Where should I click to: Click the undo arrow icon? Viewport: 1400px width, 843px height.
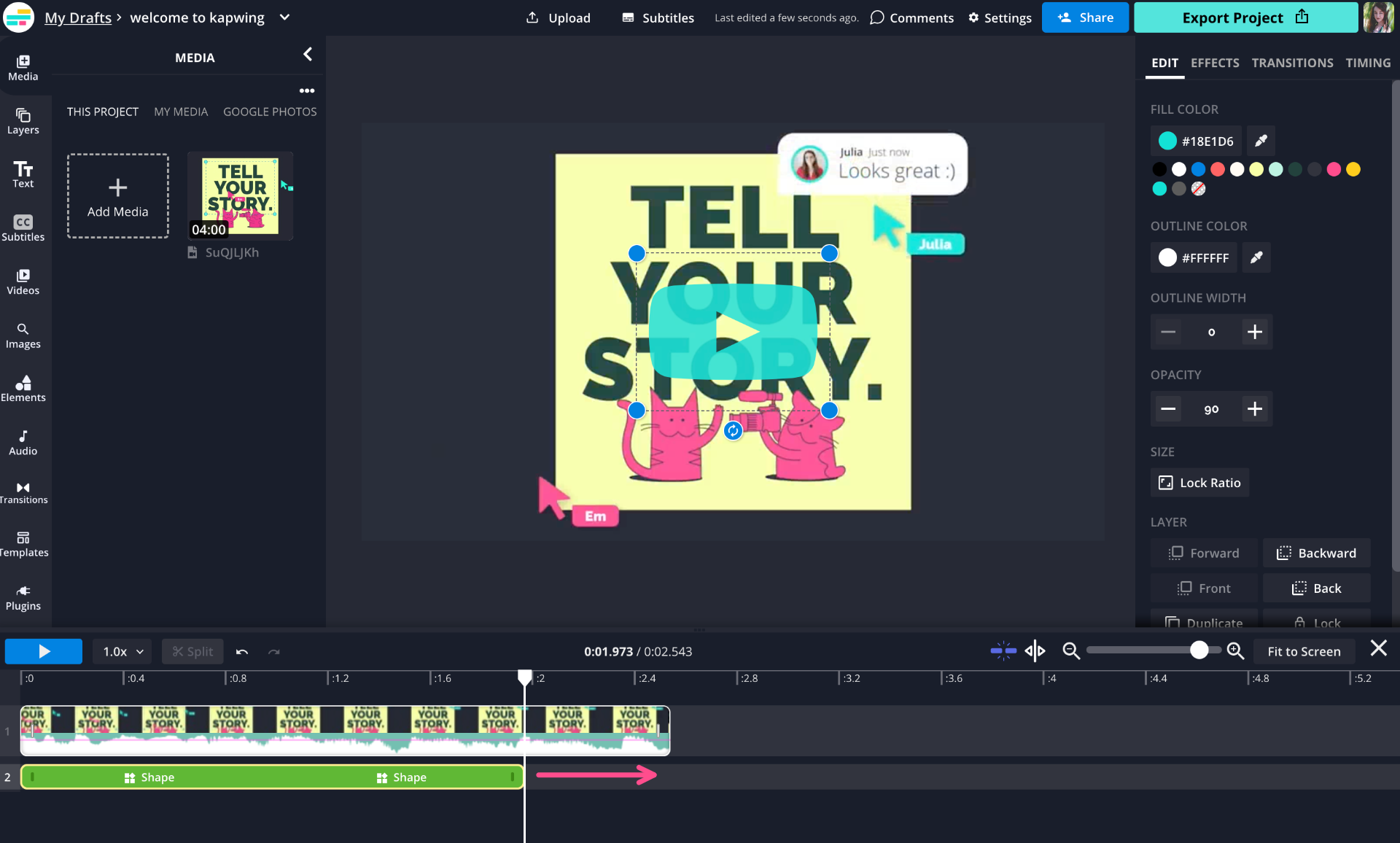pyautogui.click(x=242, y=651)
